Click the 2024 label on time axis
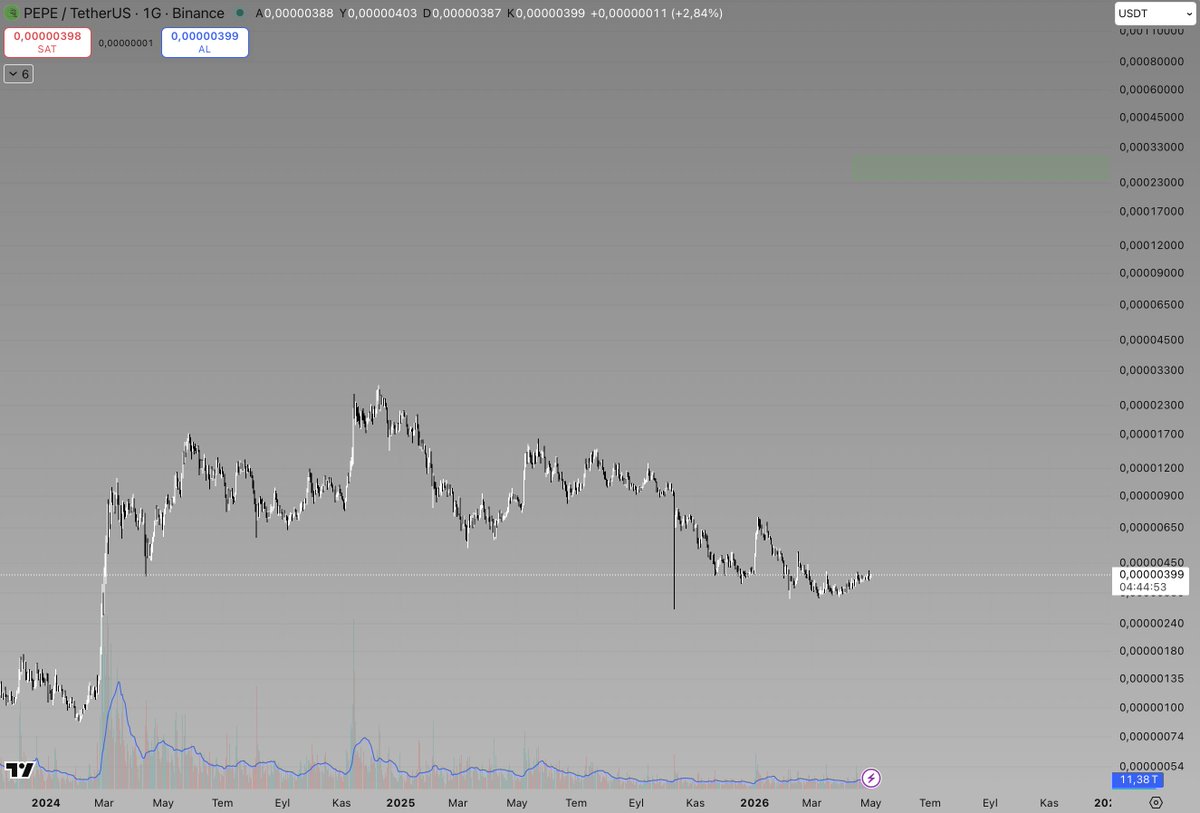 pos(46,802)
